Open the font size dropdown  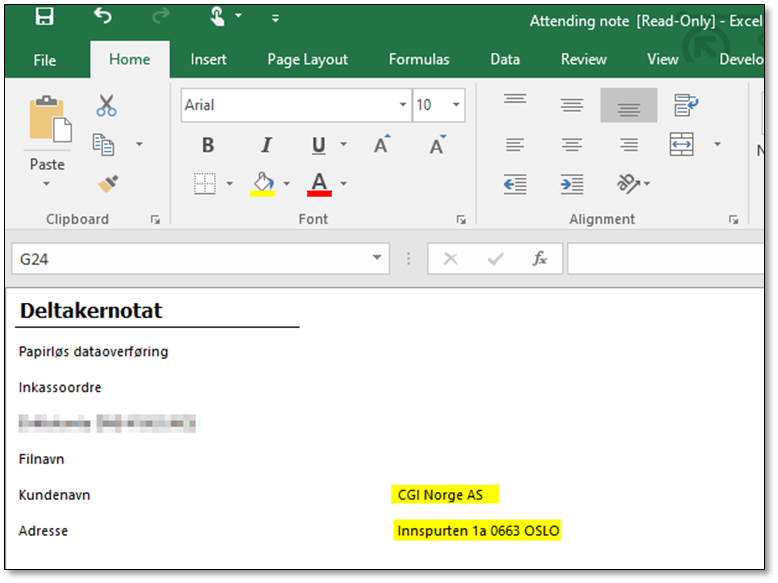click(457, 105)
